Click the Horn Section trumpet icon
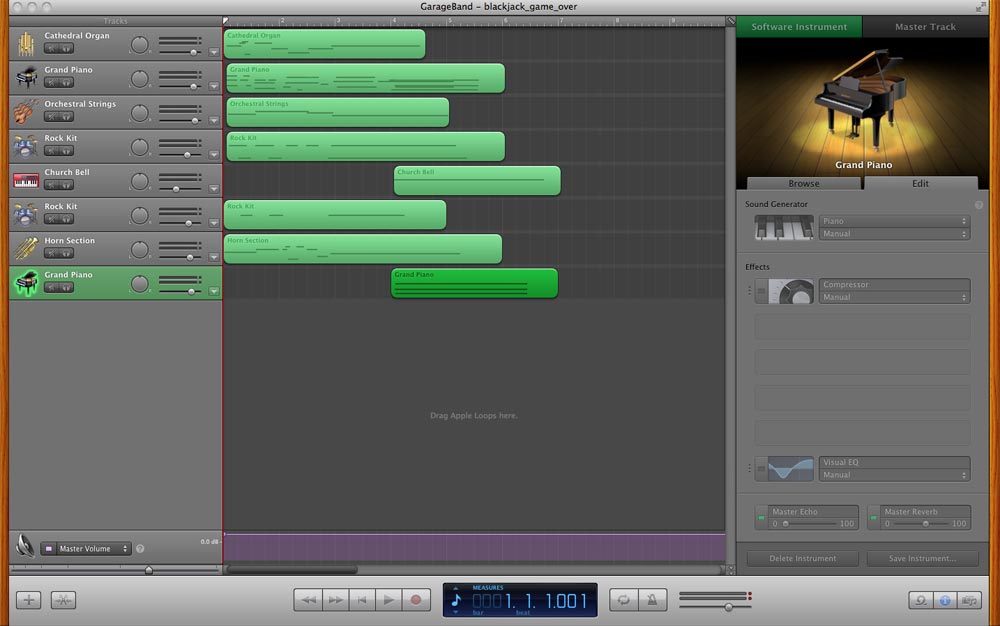The height and width of the screenshot is (626, 1000). 26,249
